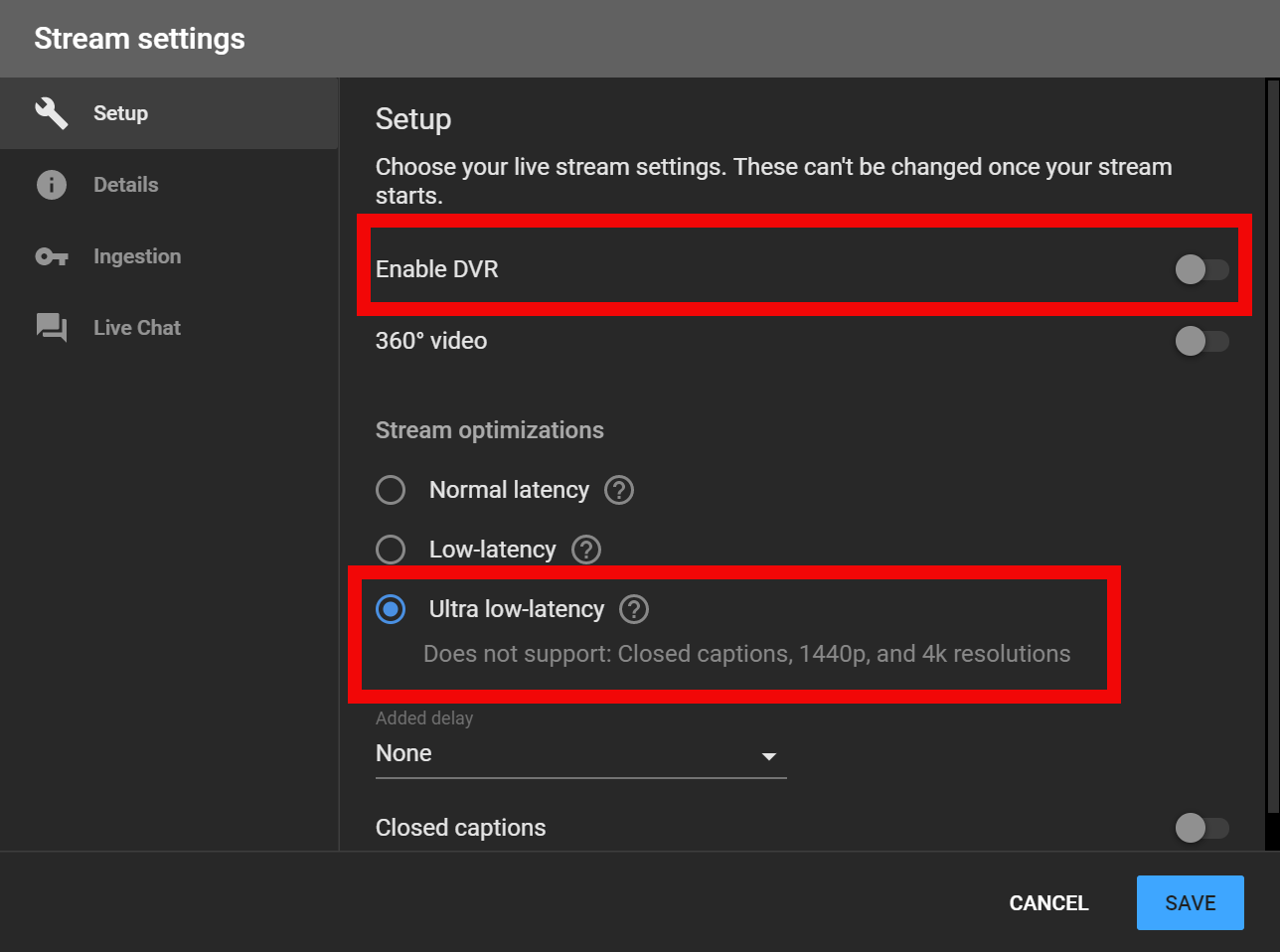Enable Closed captions toggle

pyautogui.click(x=1200, y=827)
